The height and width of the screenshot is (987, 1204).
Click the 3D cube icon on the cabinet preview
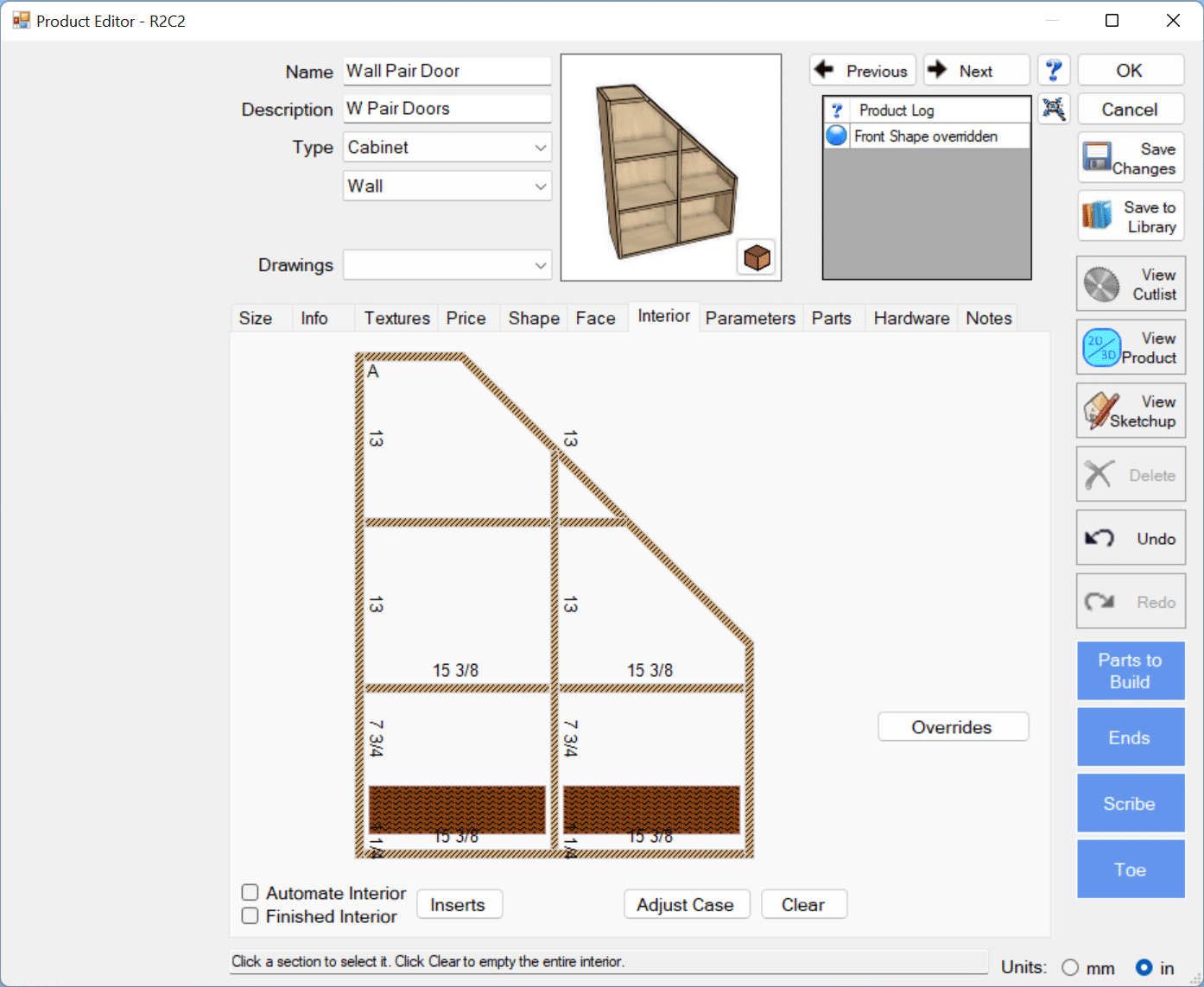click(757, 256)
